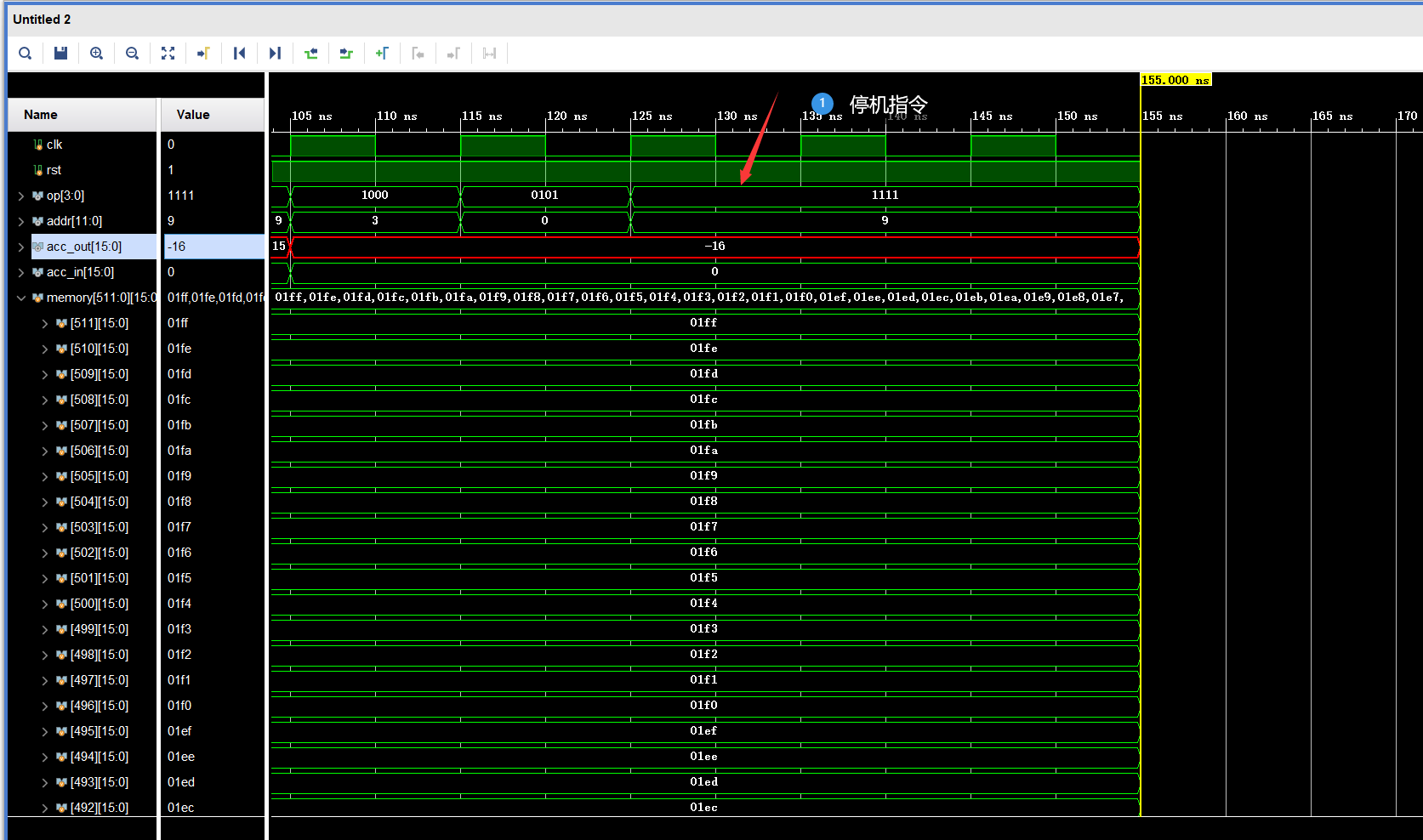1423x840 pixels.
Task: Select the Untitled 2 waveform tab
Action: tap(42, 20)
